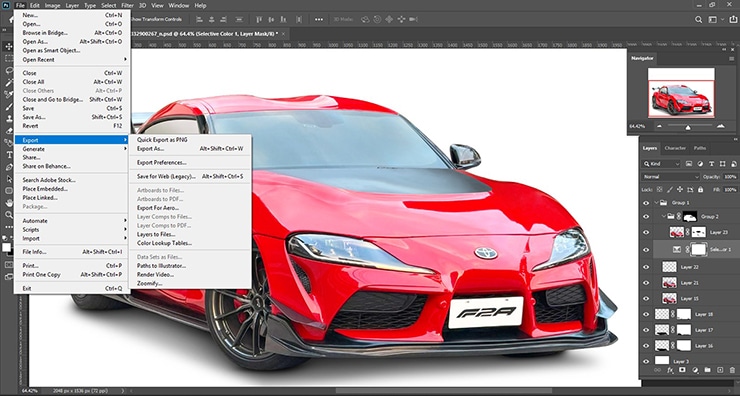The width and height of the screenshot is (740, 396).
Task: Hide Layer 22 with its eye icon
Action: (646, 267)
